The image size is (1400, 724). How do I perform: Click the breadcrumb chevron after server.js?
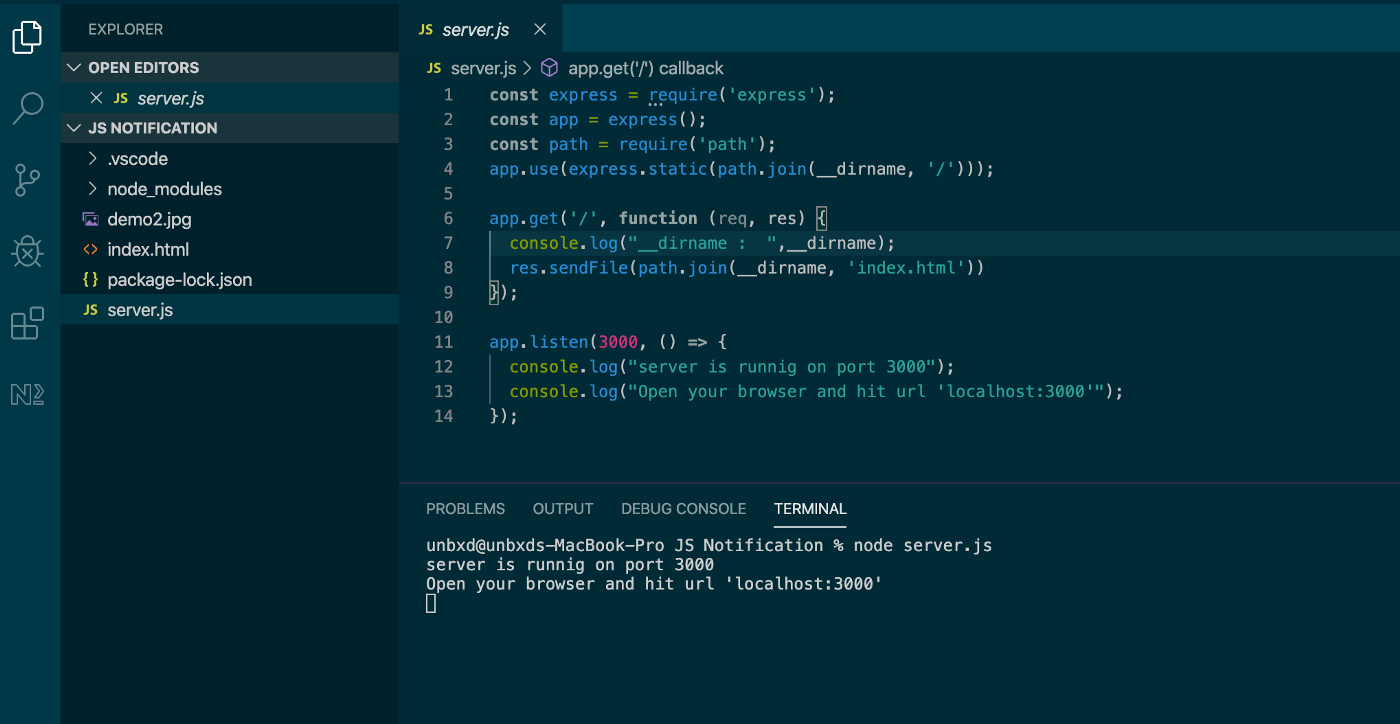[527, 68]
